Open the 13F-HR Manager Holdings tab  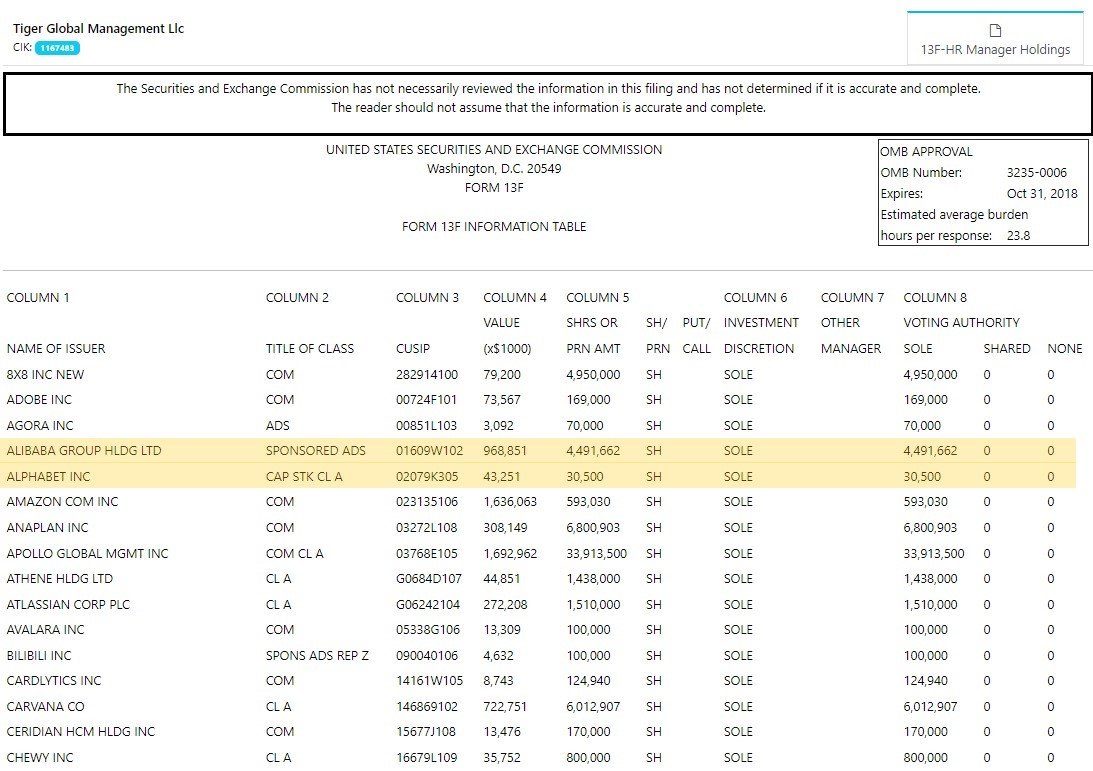[994, 49]
